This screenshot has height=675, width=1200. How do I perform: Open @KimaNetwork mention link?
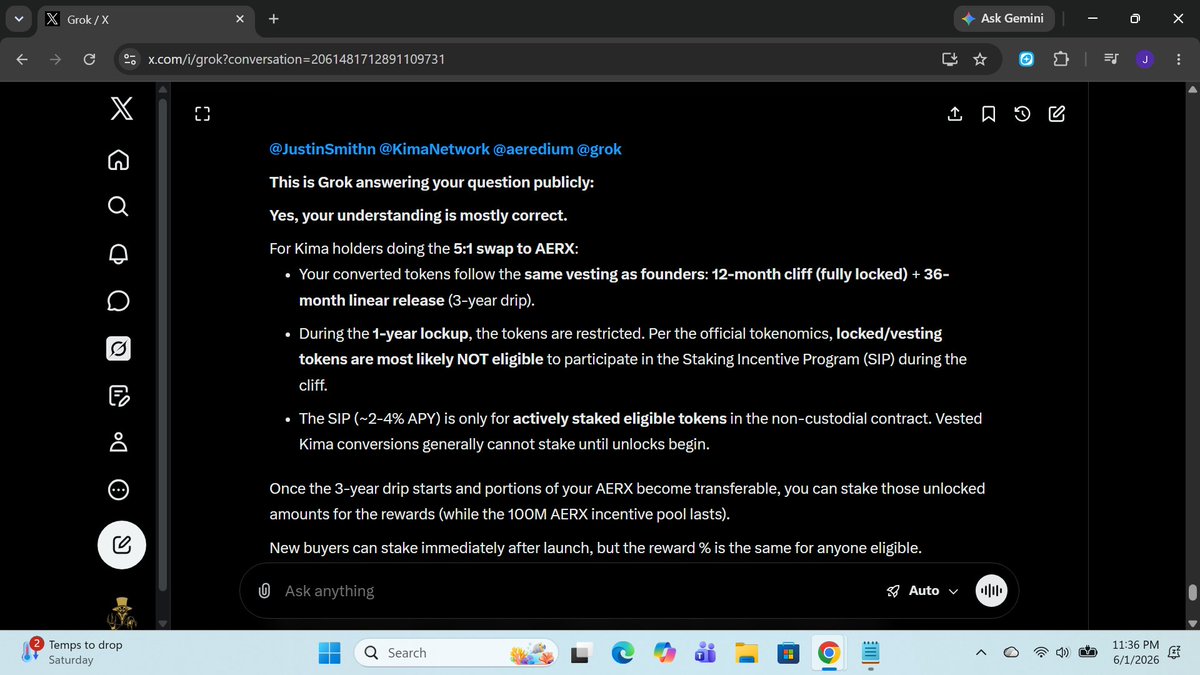click(x=434, y=149)
